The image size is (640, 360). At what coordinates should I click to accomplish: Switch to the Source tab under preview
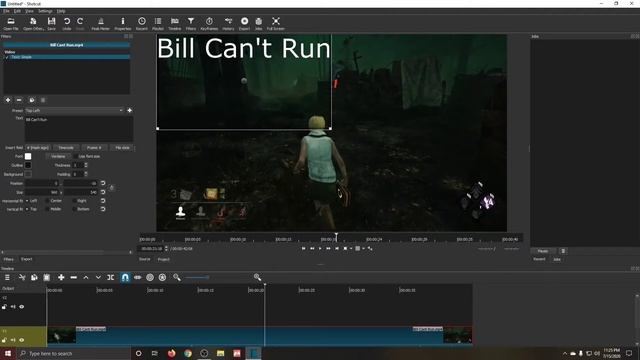click(x=144, y=259)
